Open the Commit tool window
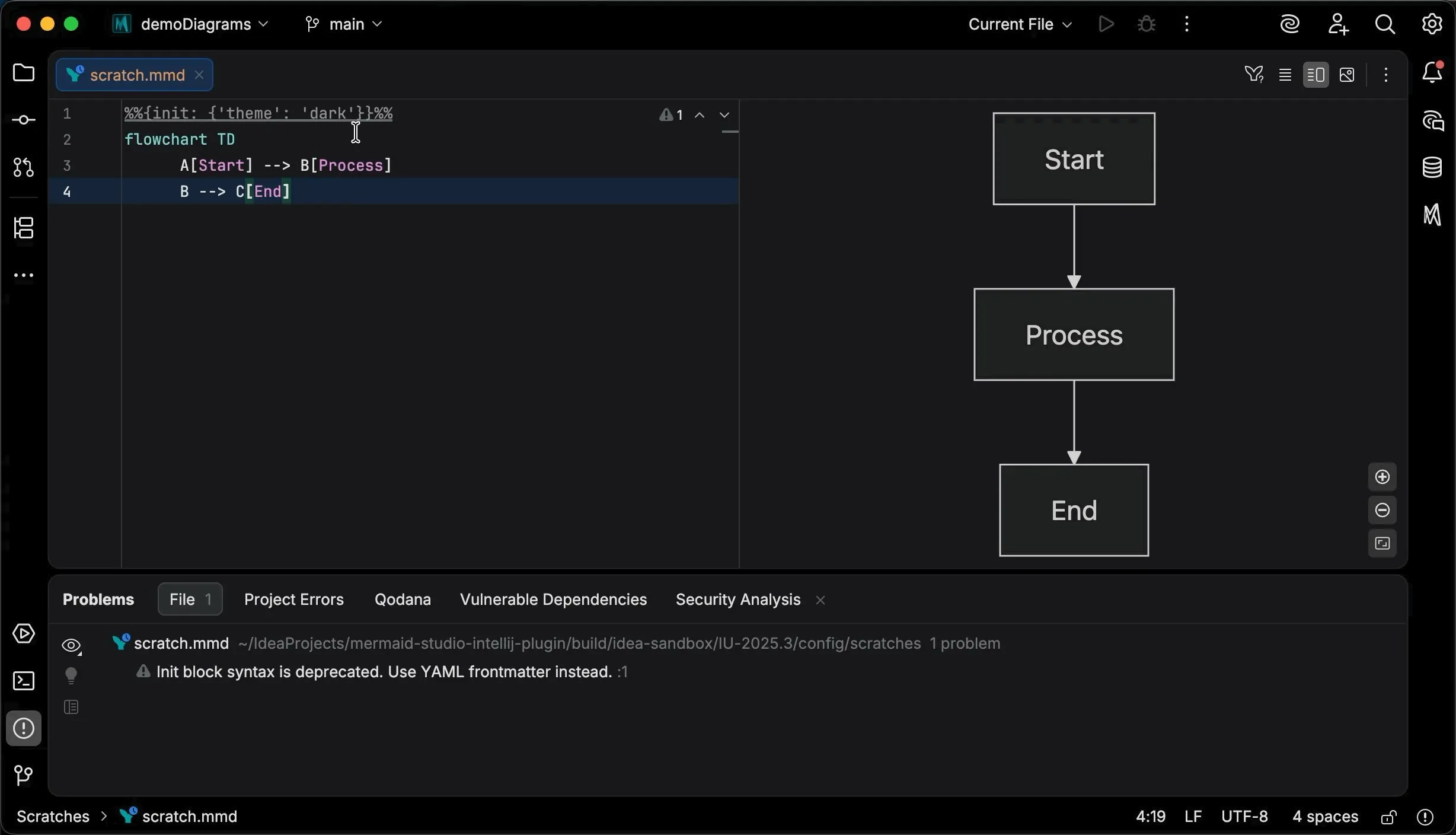 [23, 120]
